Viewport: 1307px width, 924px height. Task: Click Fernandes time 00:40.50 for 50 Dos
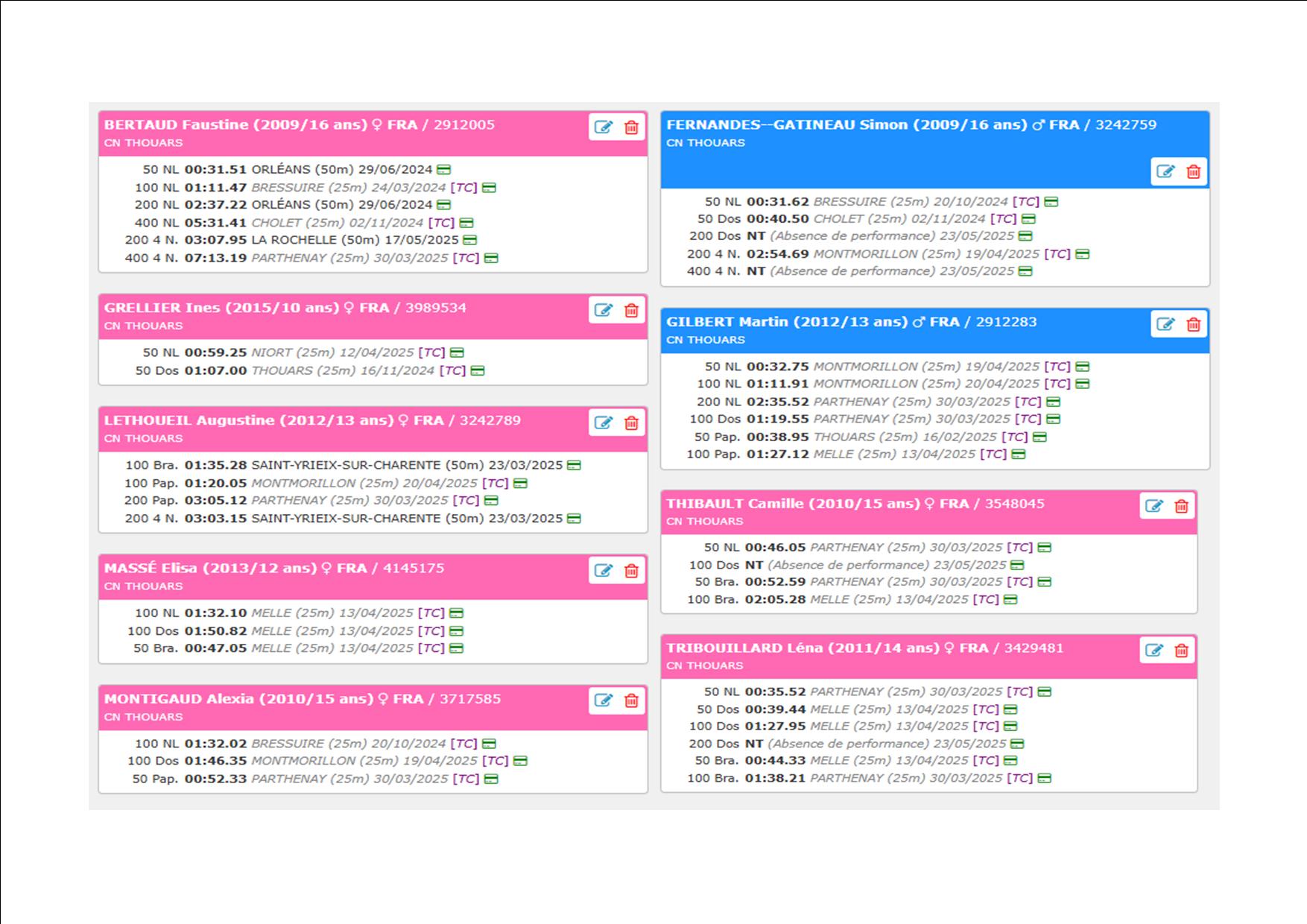pyautogui.click(x=777, y=219)
